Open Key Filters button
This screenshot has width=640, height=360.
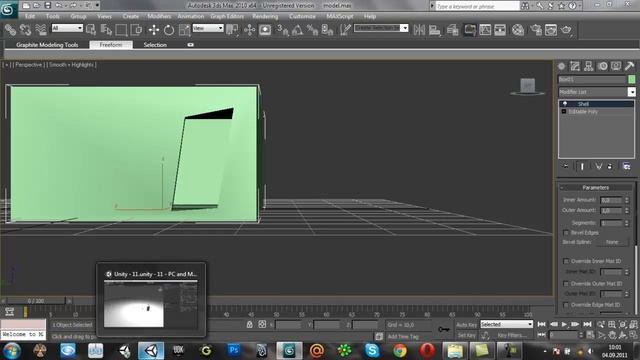pyautogui.click(x=512, y=336)
